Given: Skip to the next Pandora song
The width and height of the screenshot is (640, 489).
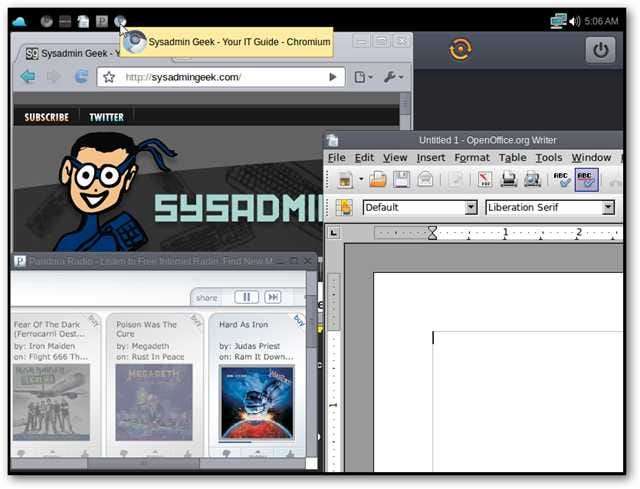Looking at the screenshot, I should point(273,297).
